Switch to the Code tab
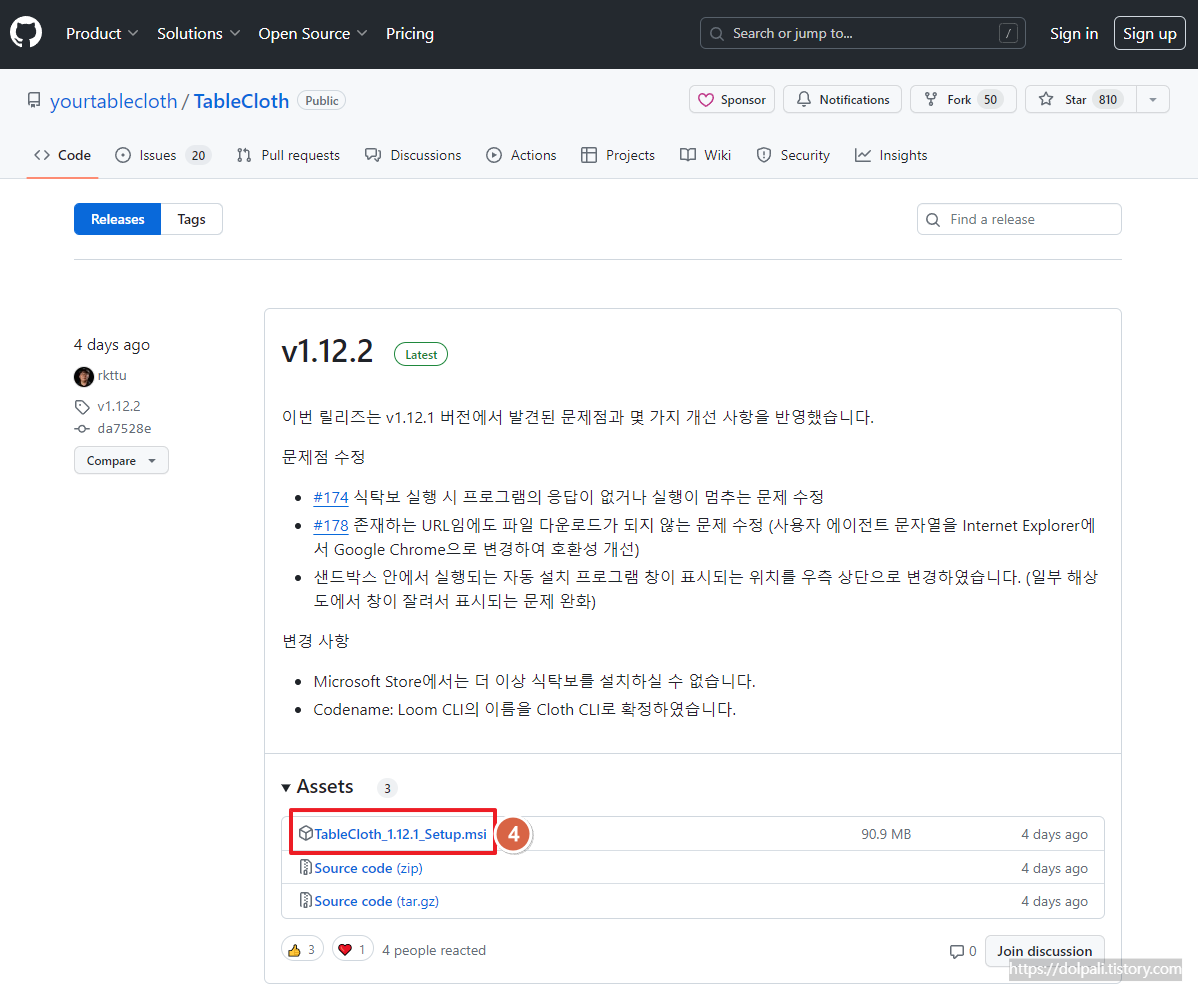The height and width of the screenshot is (998, 1198). (63, 155)
